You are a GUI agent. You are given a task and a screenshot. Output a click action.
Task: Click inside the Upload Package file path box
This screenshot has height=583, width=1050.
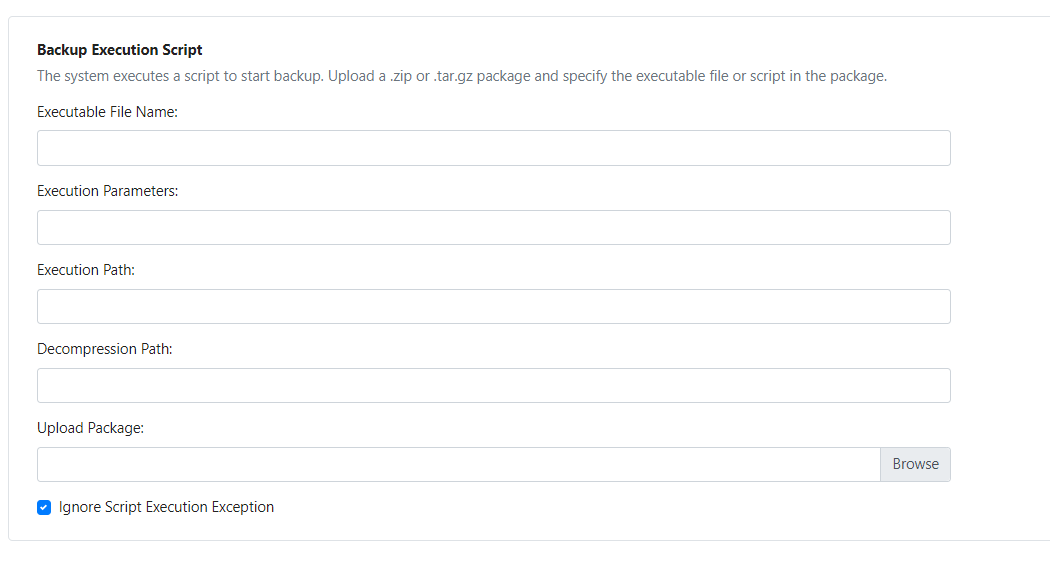(457, 464)
